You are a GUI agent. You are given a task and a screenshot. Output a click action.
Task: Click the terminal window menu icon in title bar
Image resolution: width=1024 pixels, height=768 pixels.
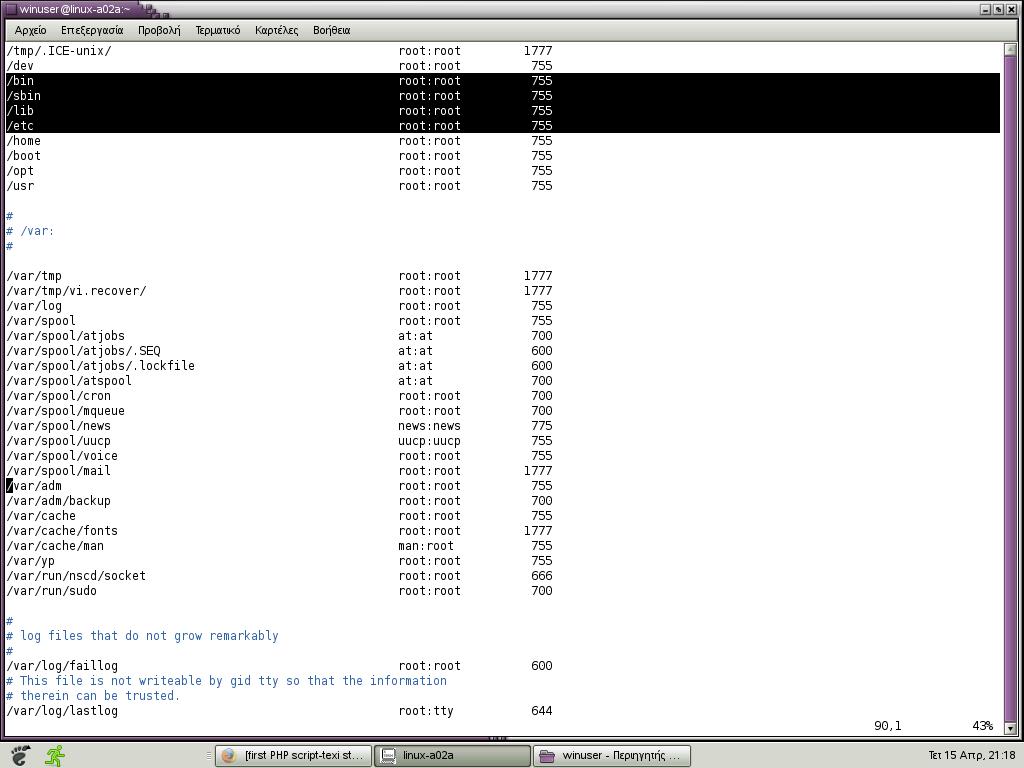(x=10, y=9)
